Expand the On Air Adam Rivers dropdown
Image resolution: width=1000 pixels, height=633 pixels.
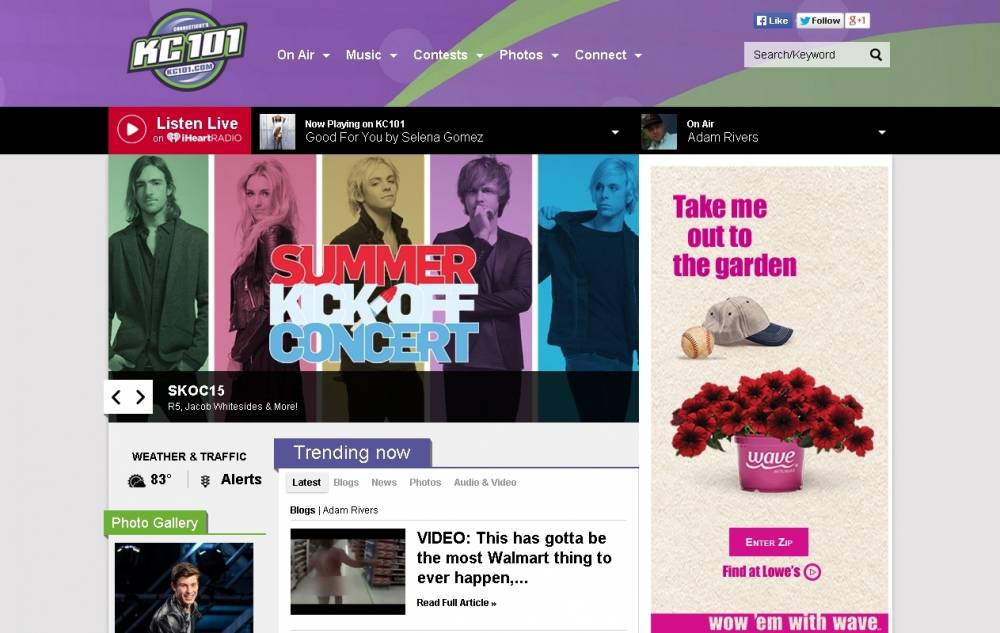pyautogui.click(x=882, y=132)
